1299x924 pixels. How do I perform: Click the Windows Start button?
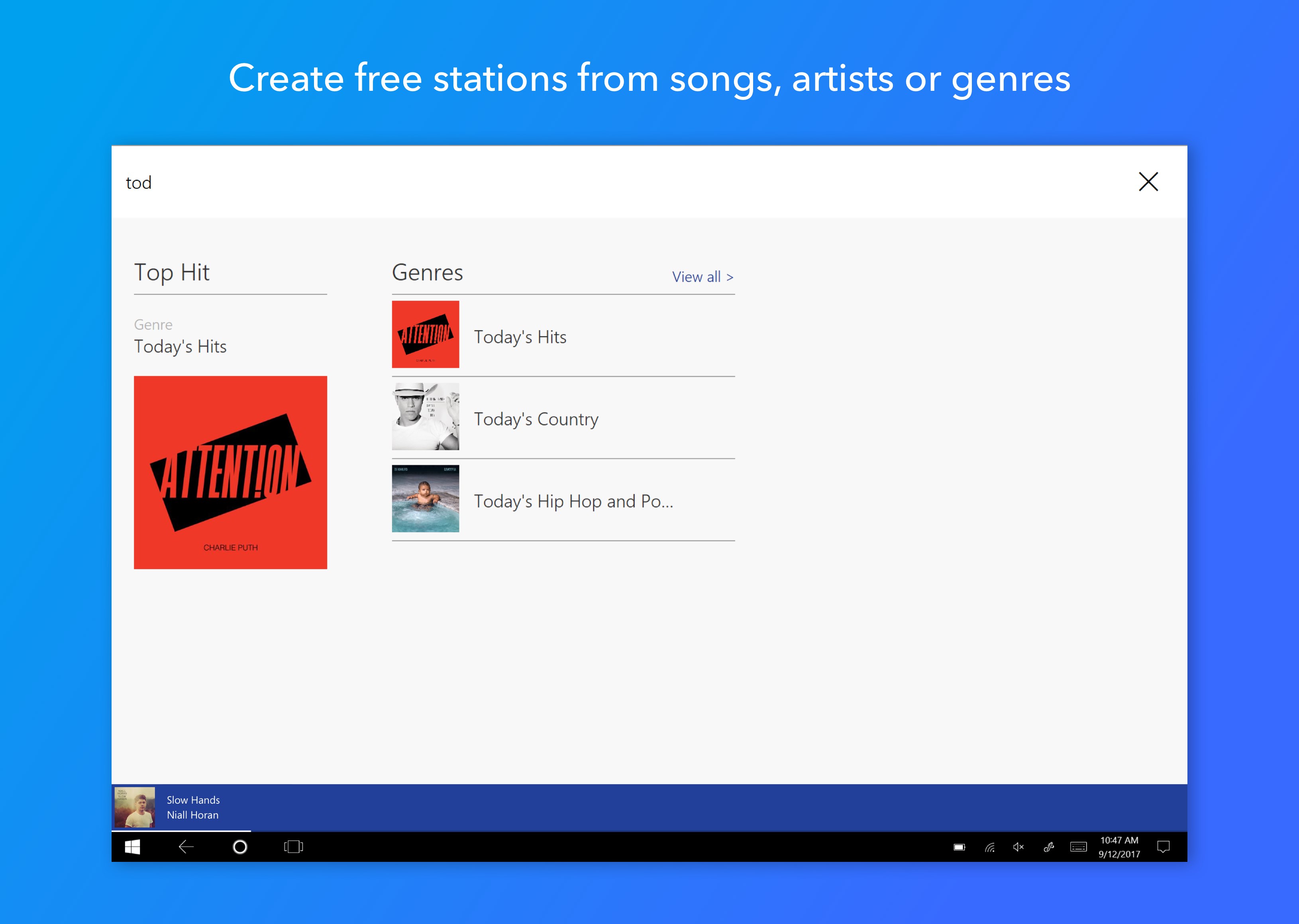click(132, 847)
